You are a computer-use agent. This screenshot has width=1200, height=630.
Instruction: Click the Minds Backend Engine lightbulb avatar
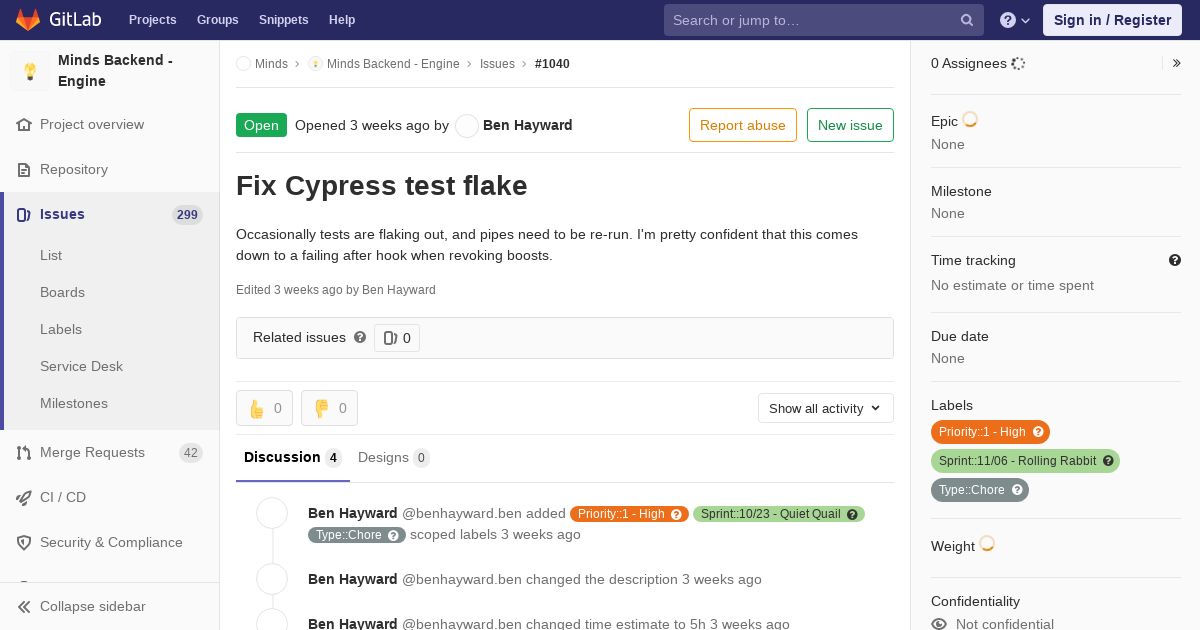(30, 71)
